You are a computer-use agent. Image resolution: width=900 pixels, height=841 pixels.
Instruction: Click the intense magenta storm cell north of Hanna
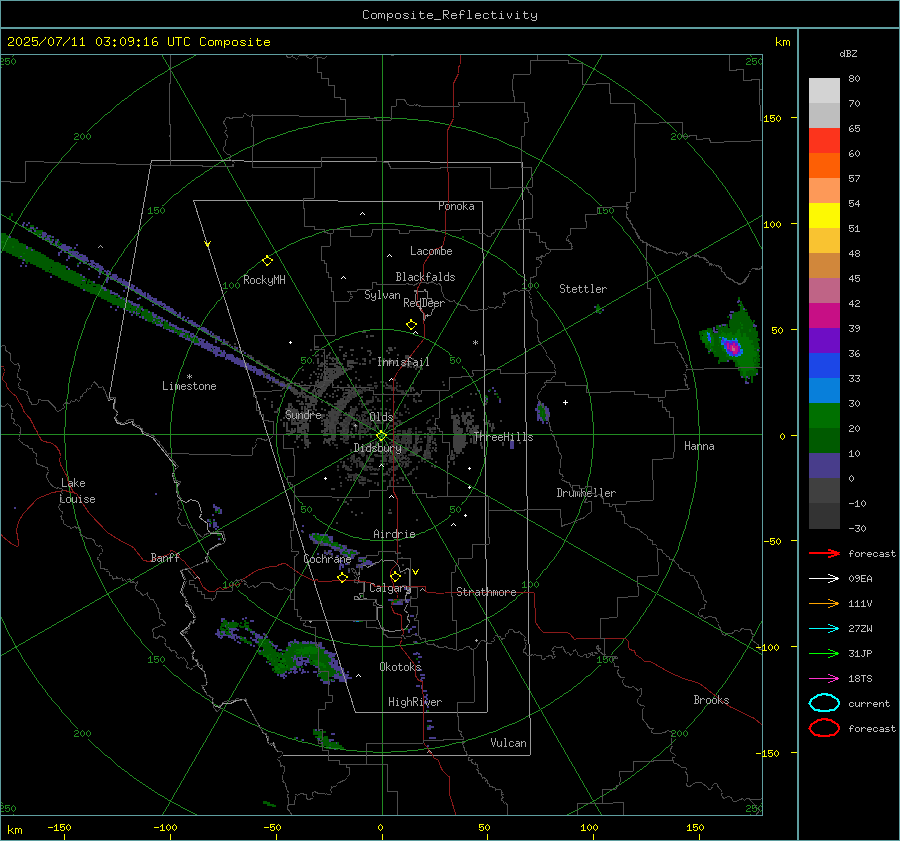(x=732, y=348)
